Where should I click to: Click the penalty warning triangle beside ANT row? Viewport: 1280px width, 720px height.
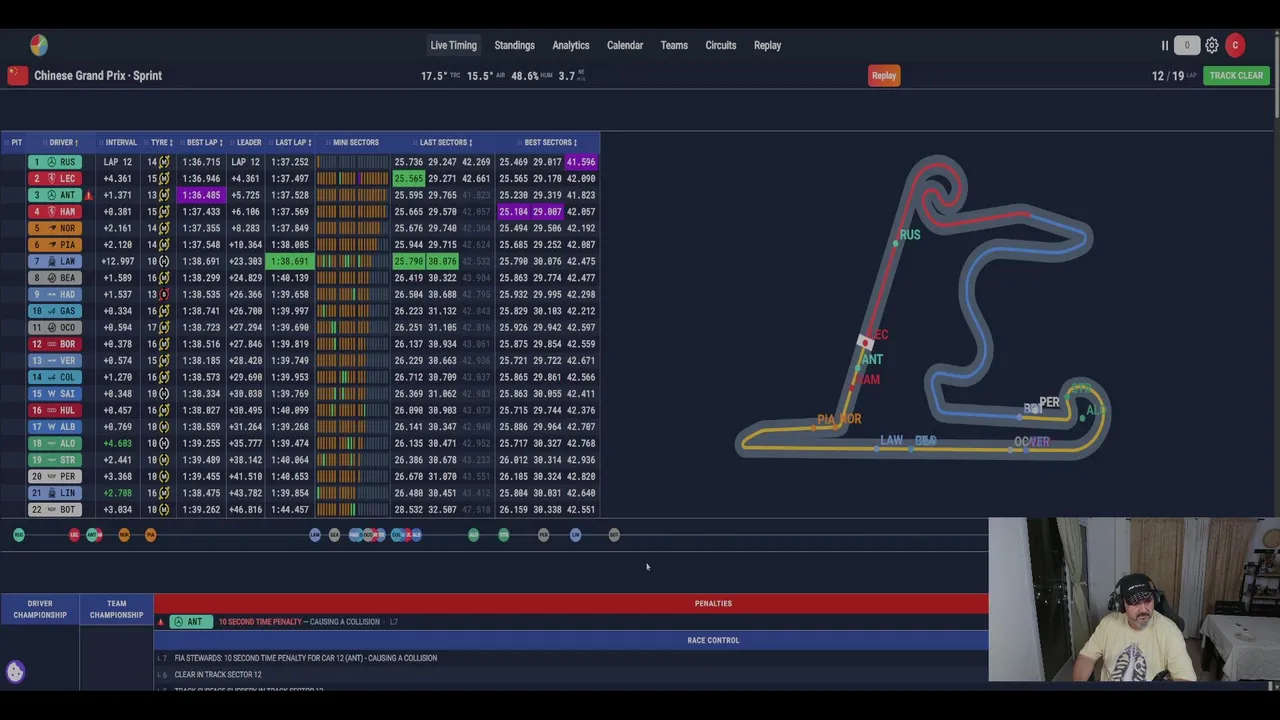(89, 195)
